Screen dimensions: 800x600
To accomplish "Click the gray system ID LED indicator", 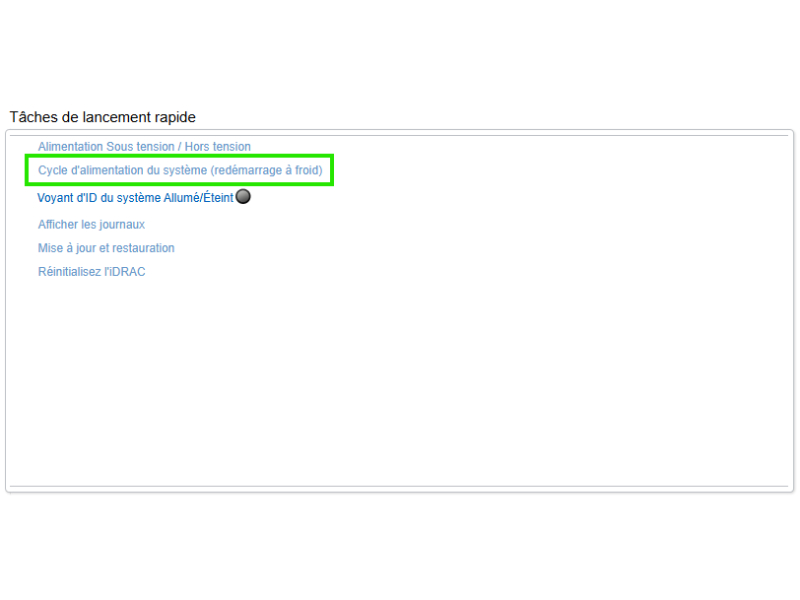I will (242, 197).
